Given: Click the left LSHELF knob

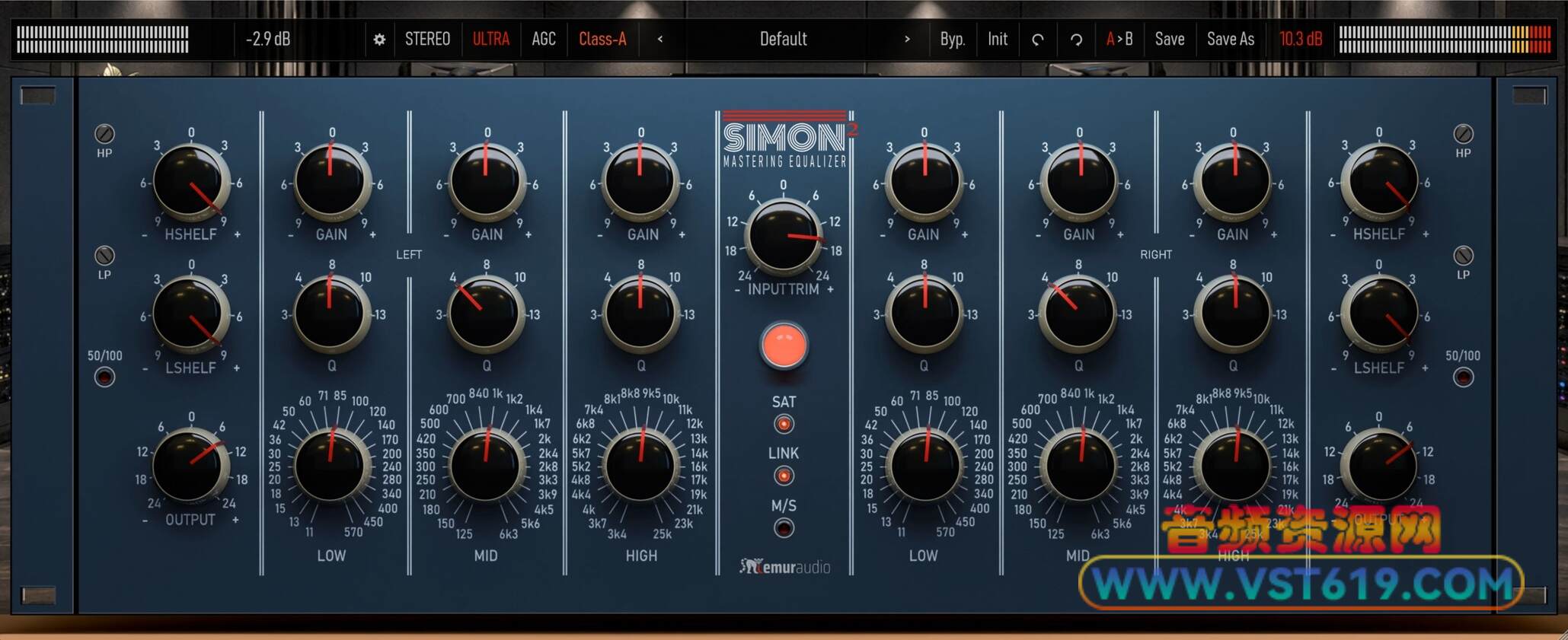Looking at the screenshot, I should pyautogui.click(x=190, y=314).
